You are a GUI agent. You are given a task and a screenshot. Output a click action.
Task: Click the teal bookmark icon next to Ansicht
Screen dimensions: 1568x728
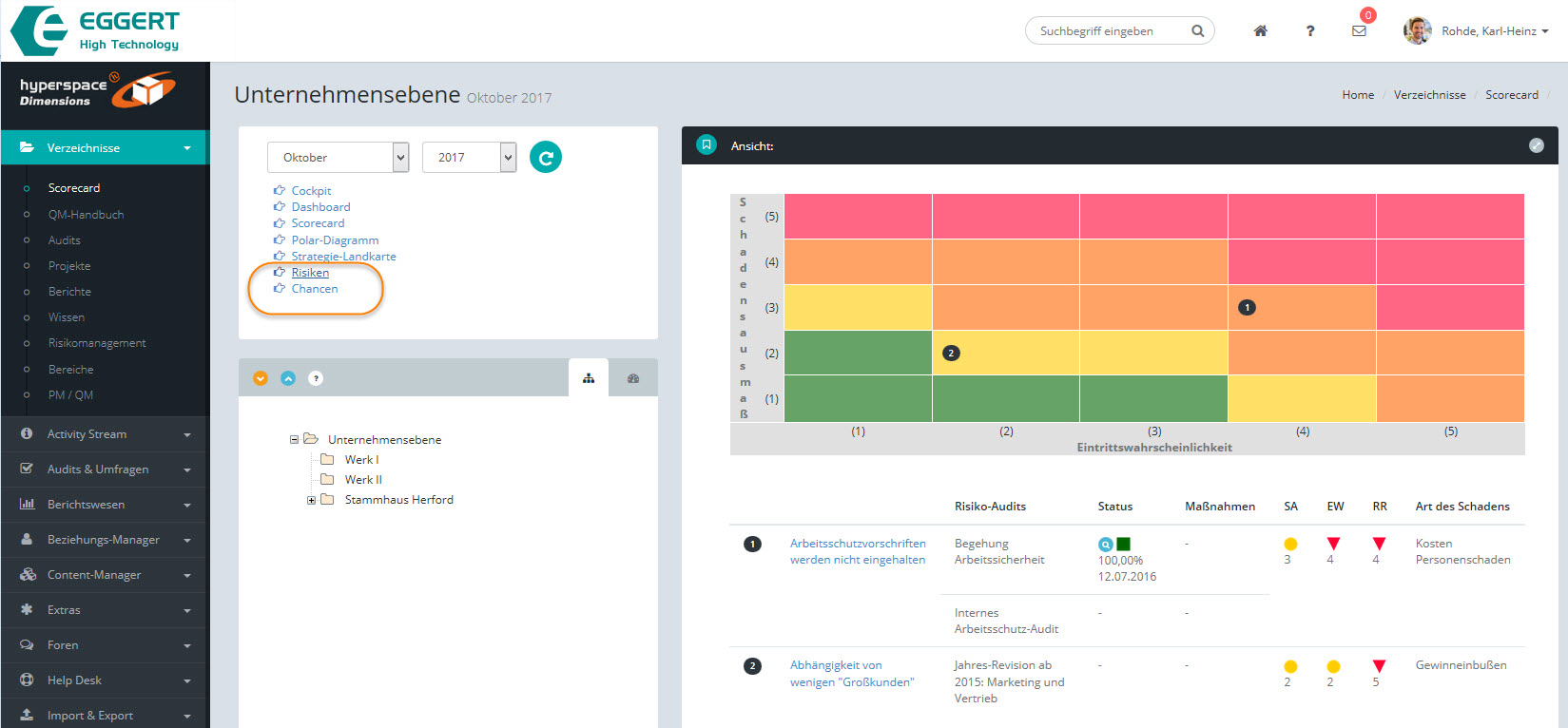pyautogui.click(x=707, y=145)
